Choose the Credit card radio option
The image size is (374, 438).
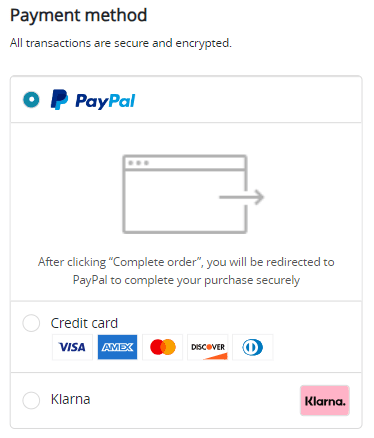click(x=31, y=323)
